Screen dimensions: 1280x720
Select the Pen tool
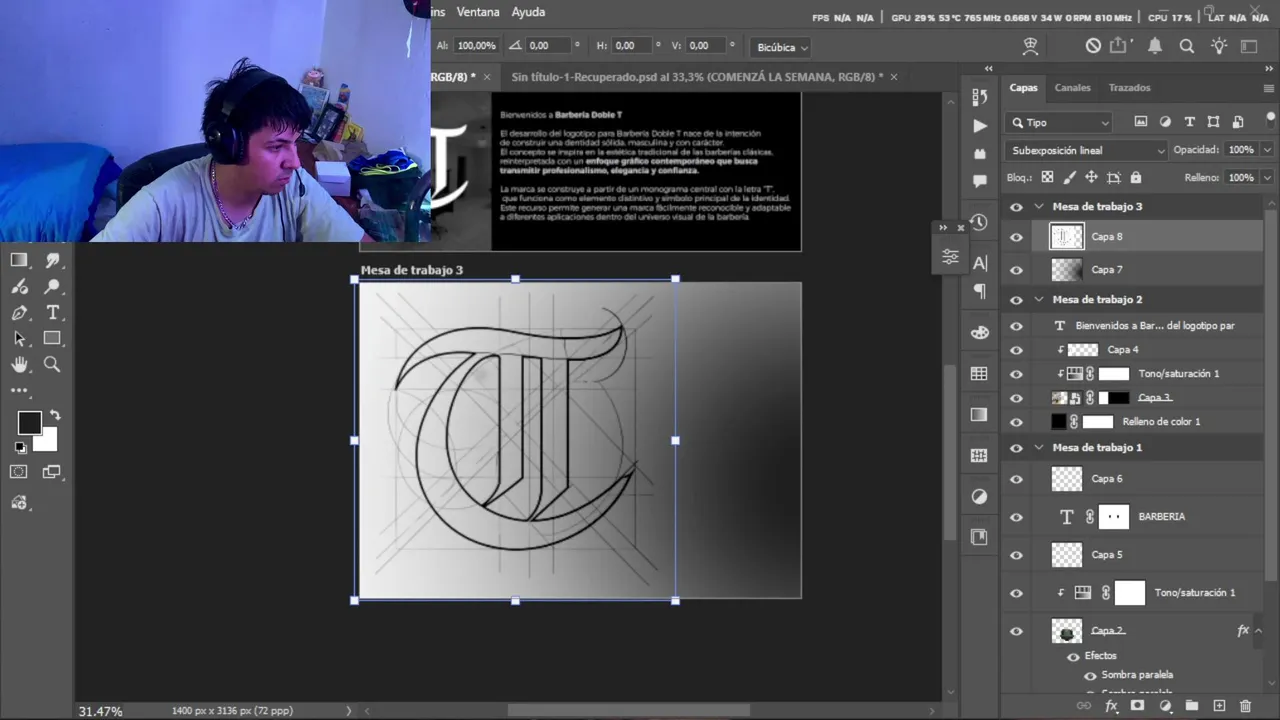pos(19,313)
